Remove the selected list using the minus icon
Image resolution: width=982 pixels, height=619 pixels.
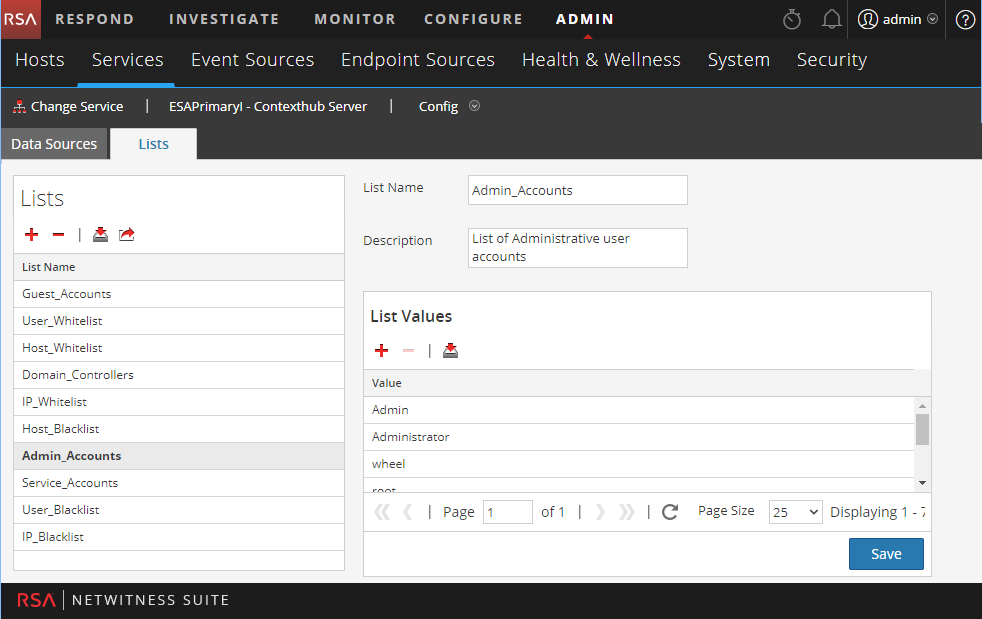(58, 234)
